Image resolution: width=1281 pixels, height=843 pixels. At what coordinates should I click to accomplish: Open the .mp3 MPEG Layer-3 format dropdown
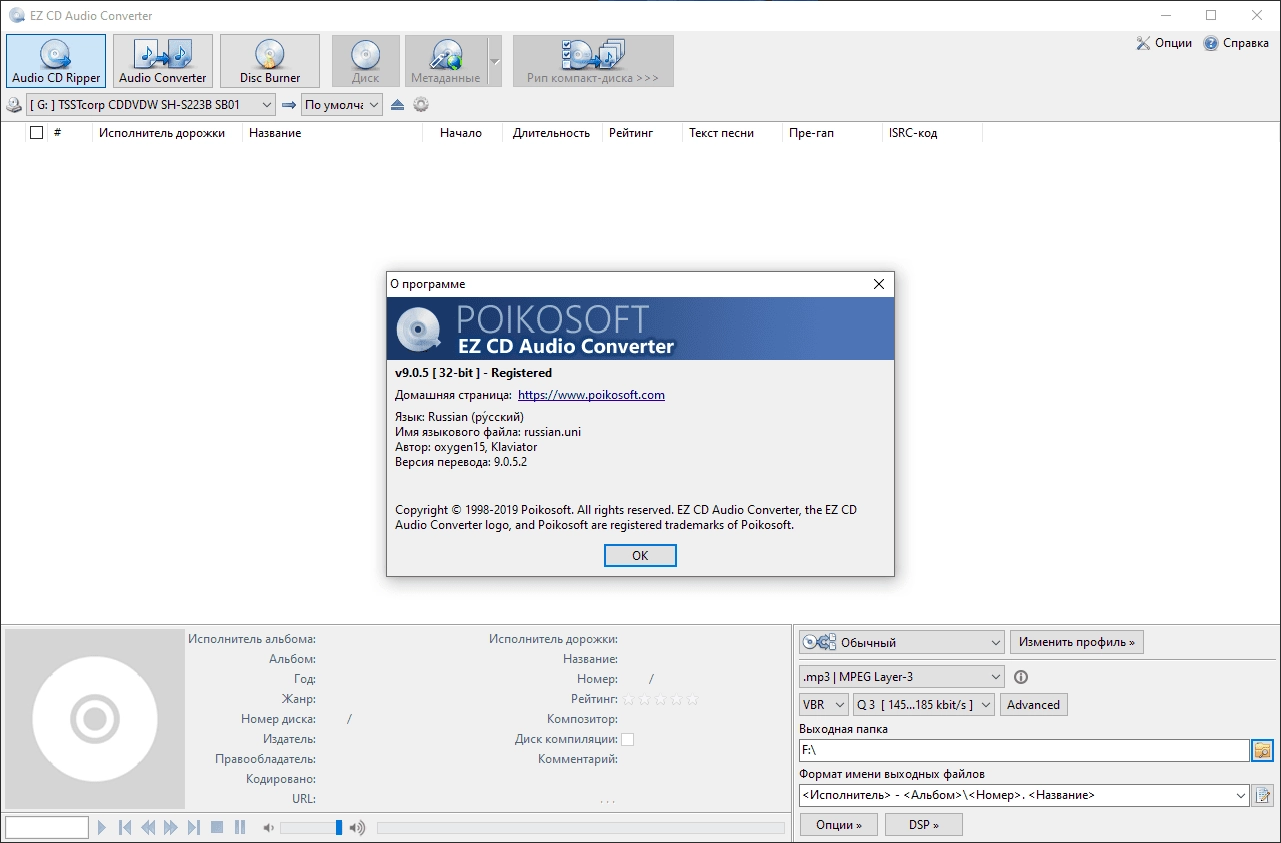point(902,676)
